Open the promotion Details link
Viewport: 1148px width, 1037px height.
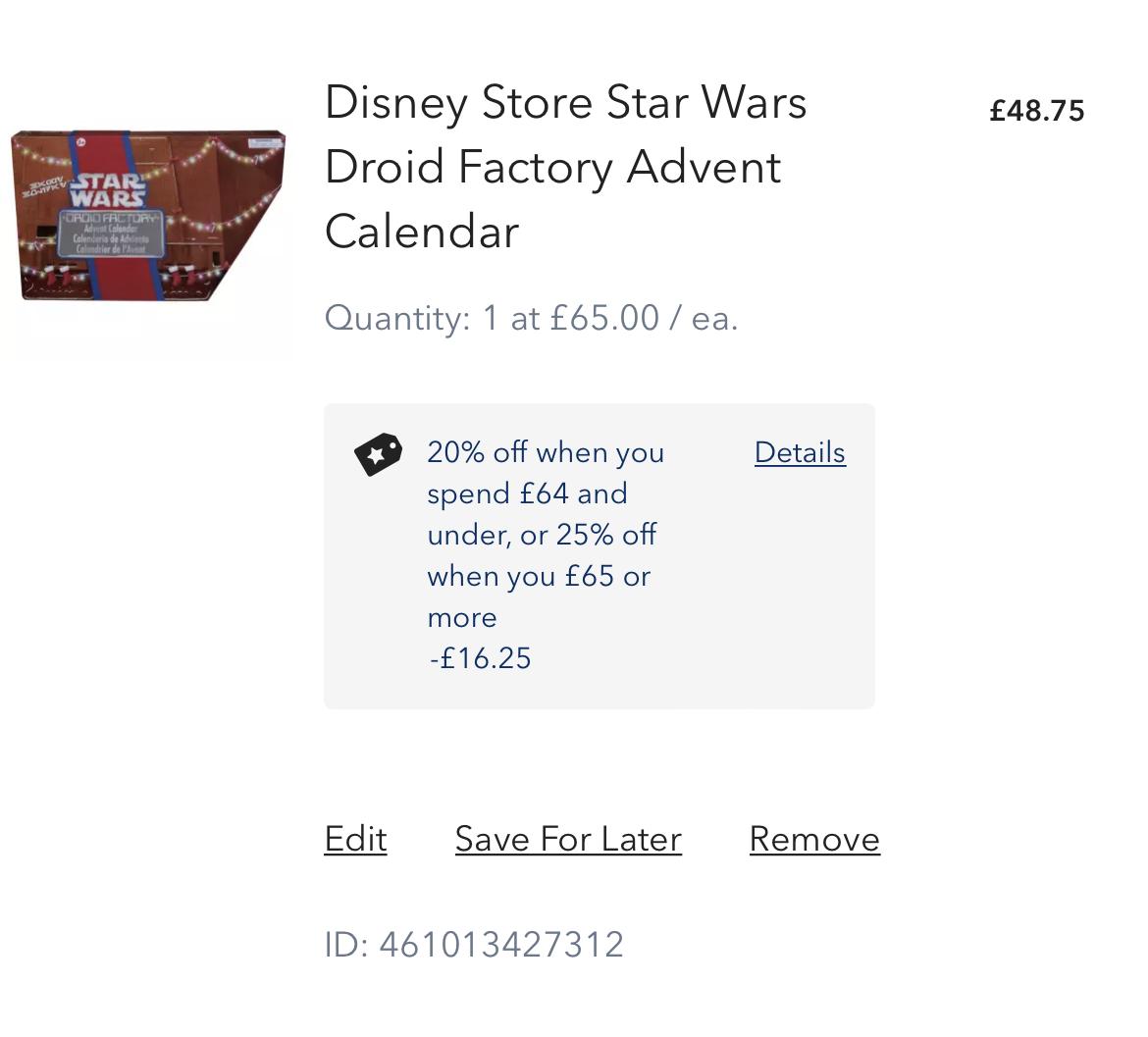pyautogui.click(x=800, y=453)
